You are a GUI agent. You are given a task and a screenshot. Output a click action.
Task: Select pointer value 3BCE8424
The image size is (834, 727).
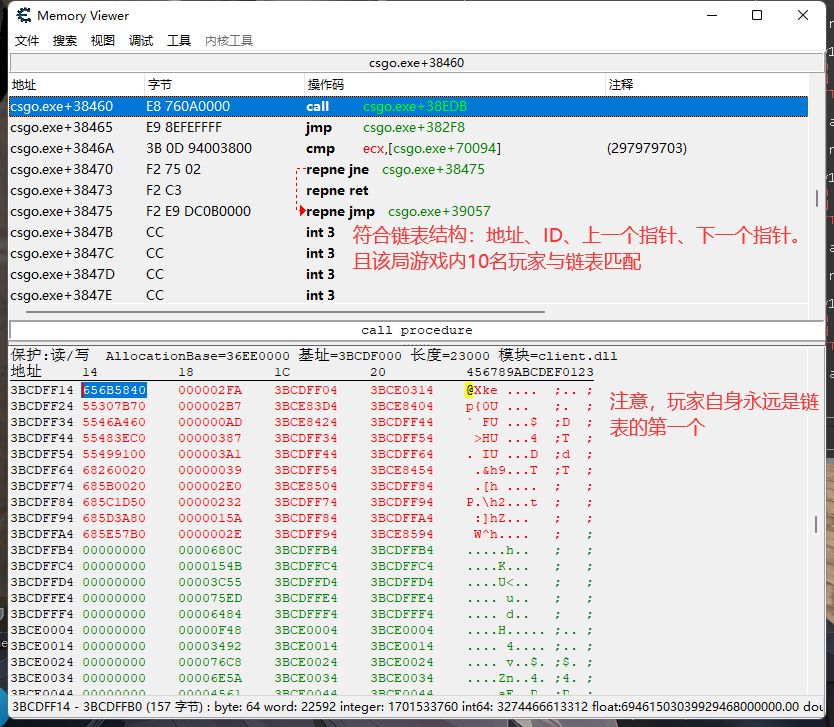[306, 422]
